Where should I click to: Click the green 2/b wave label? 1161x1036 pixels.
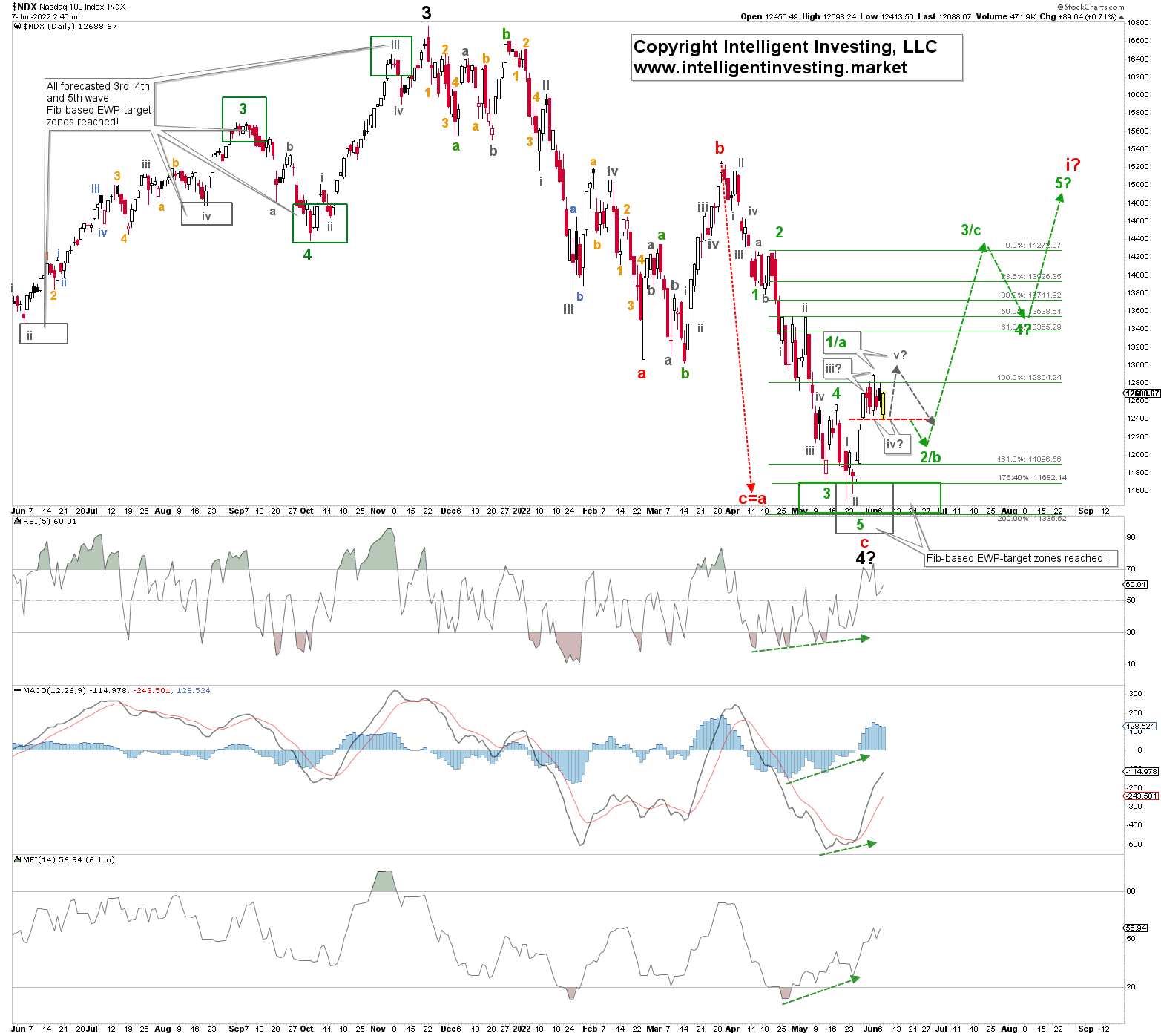930,457
